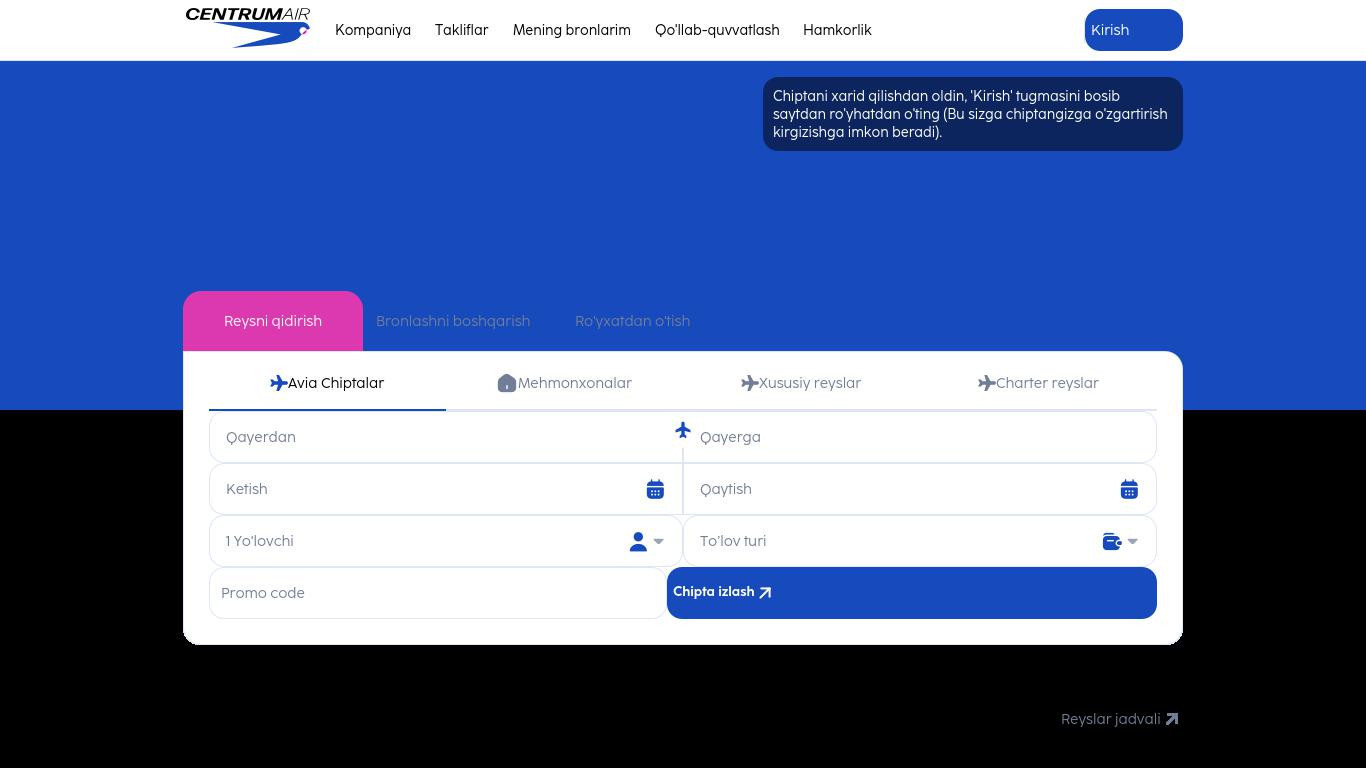Open the Hamkorlik menu item
1366x768 pixels.
(837, 30)
